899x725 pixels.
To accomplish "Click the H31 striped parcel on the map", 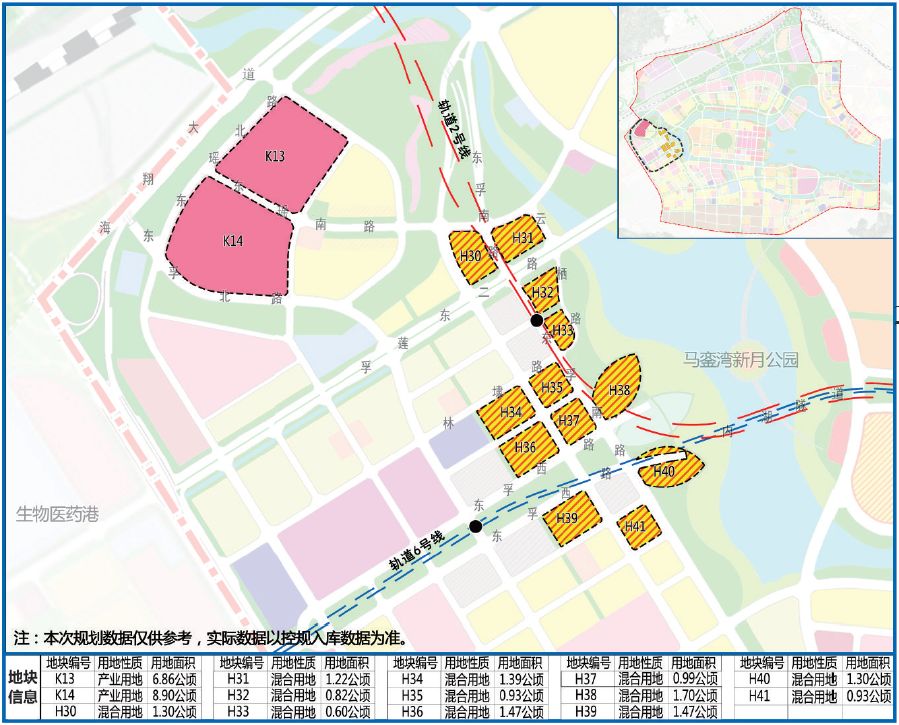I will (519, 238).
